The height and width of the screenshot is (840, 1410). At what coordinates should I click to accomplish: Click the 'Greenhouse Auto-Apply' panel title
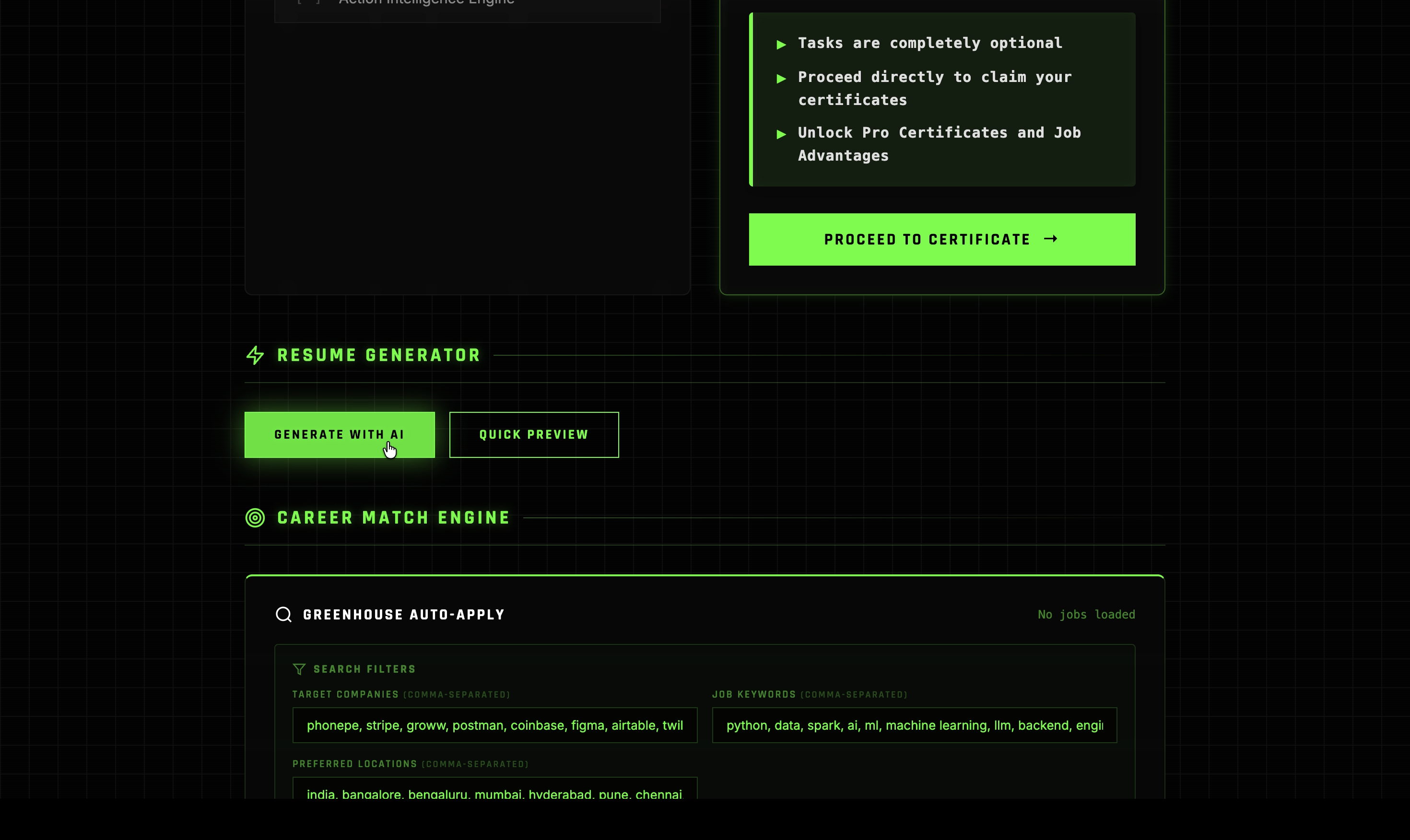click(404, 615)
